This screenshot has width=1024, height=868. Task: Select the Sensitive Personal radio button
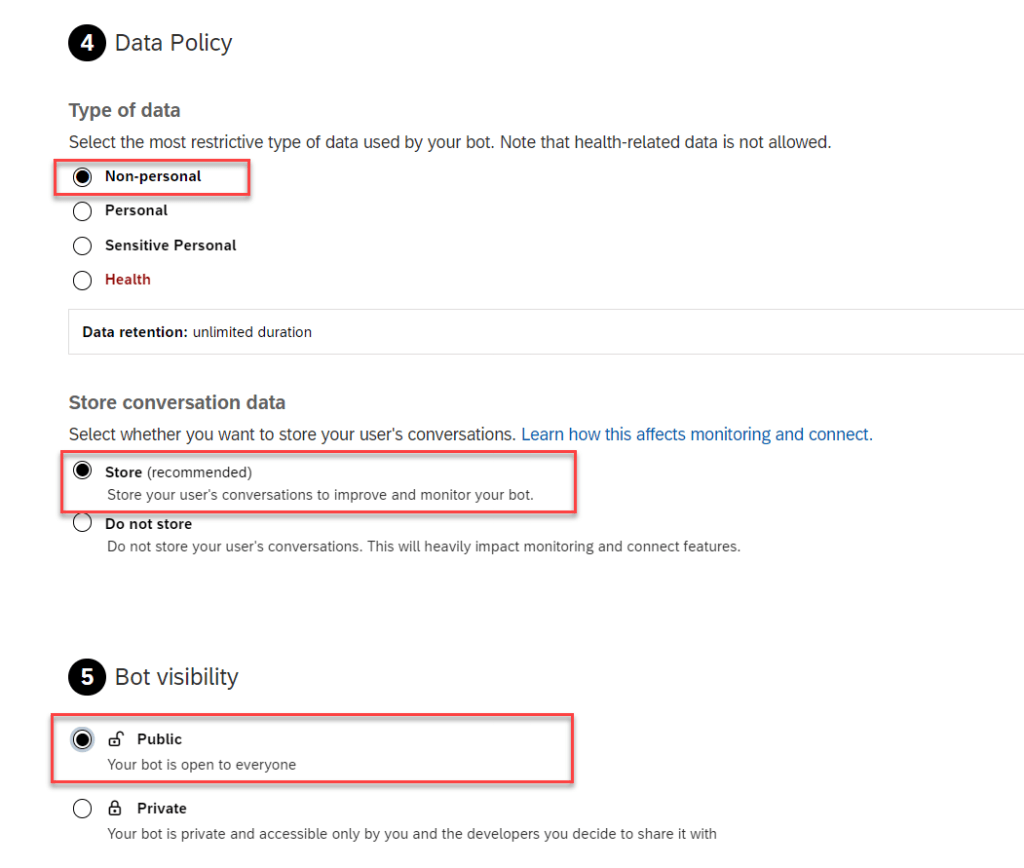tap(83, 246)
